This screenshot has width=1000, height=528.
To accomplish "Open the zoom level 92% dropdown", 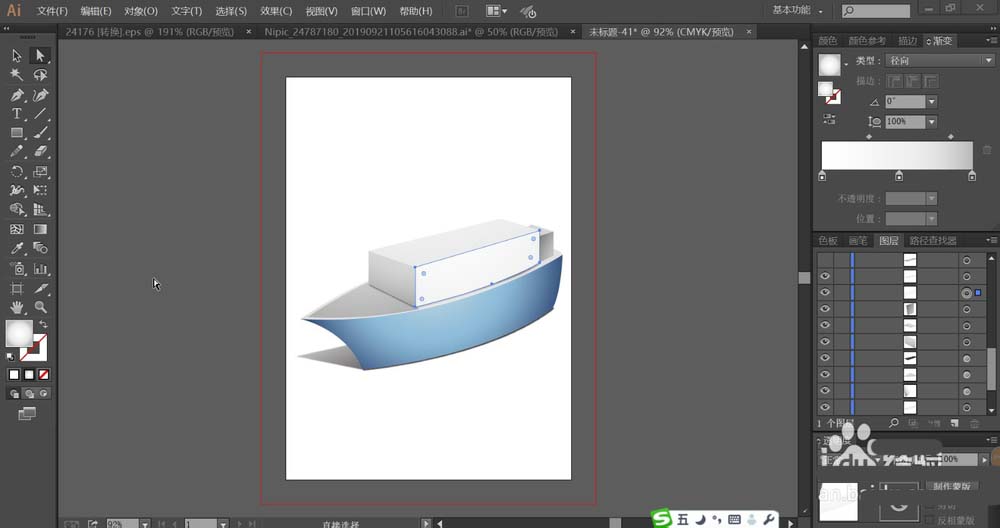I will click(x=145, y=524).
